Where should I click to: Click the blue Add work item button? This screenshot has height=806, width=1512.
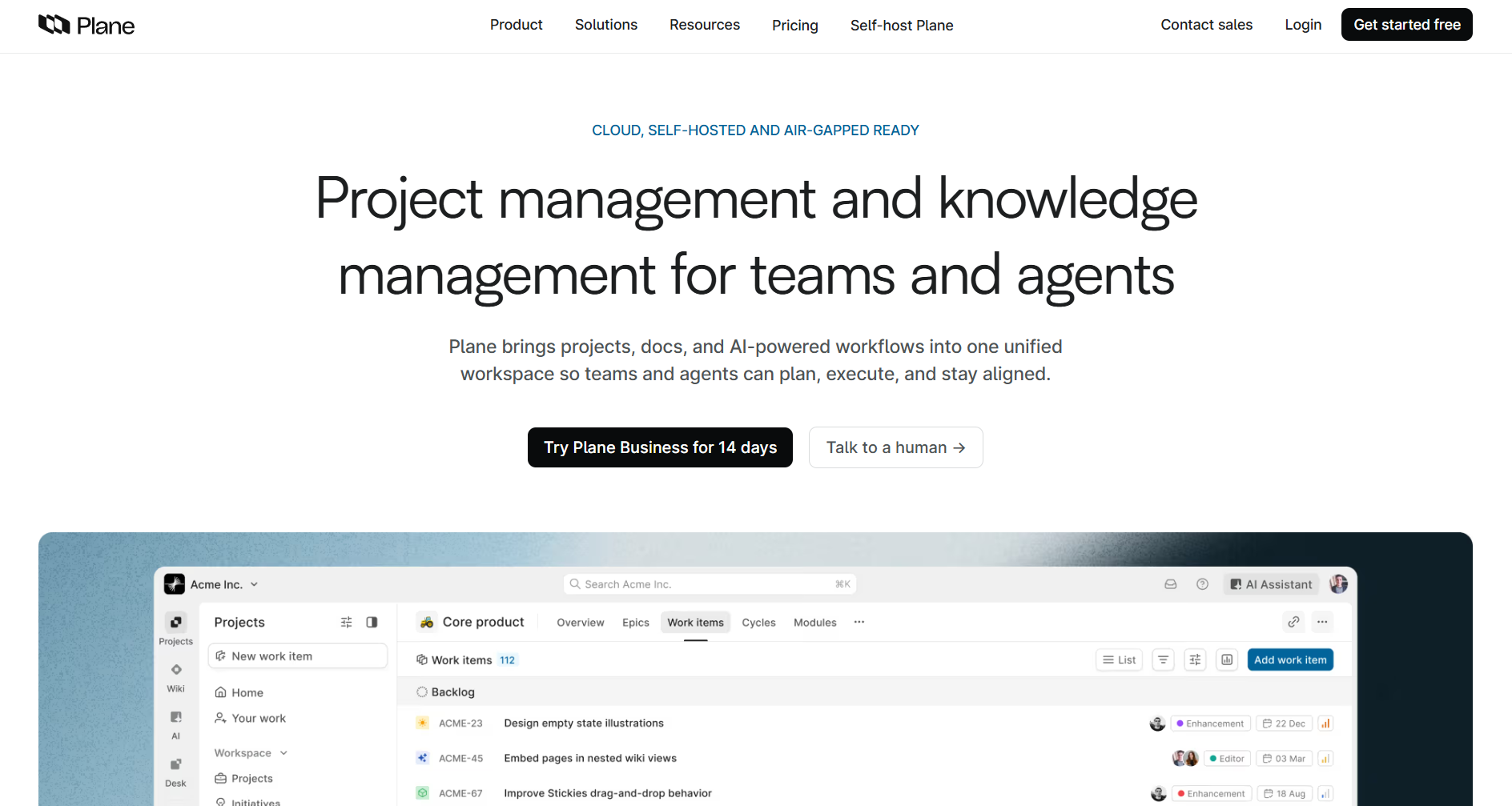pos(1290,660)
